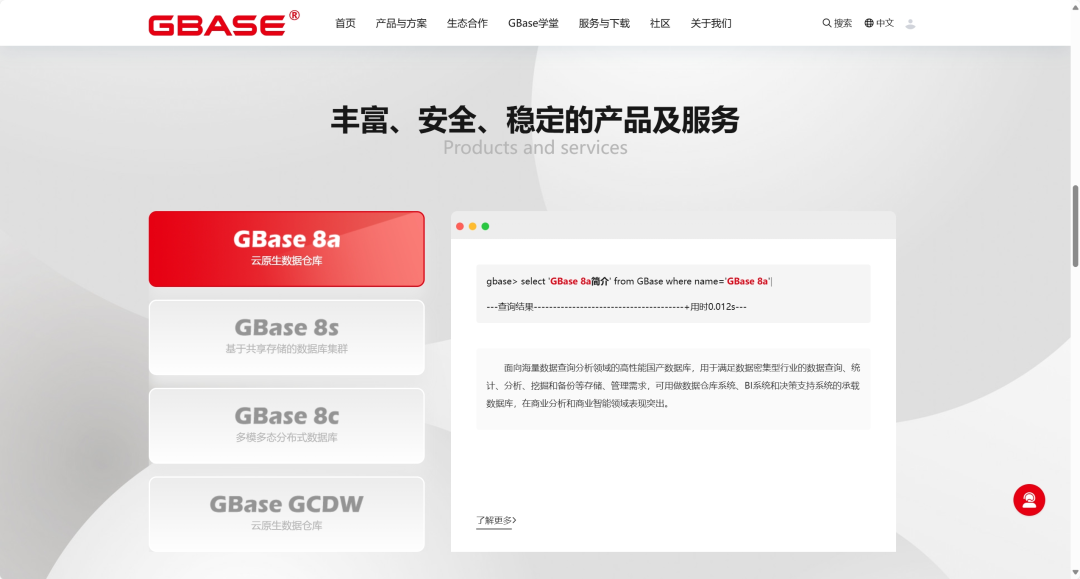Click the GBase 8a description paragraph
Viewport: 1080px width, 579px height.
tap(673, 386)
